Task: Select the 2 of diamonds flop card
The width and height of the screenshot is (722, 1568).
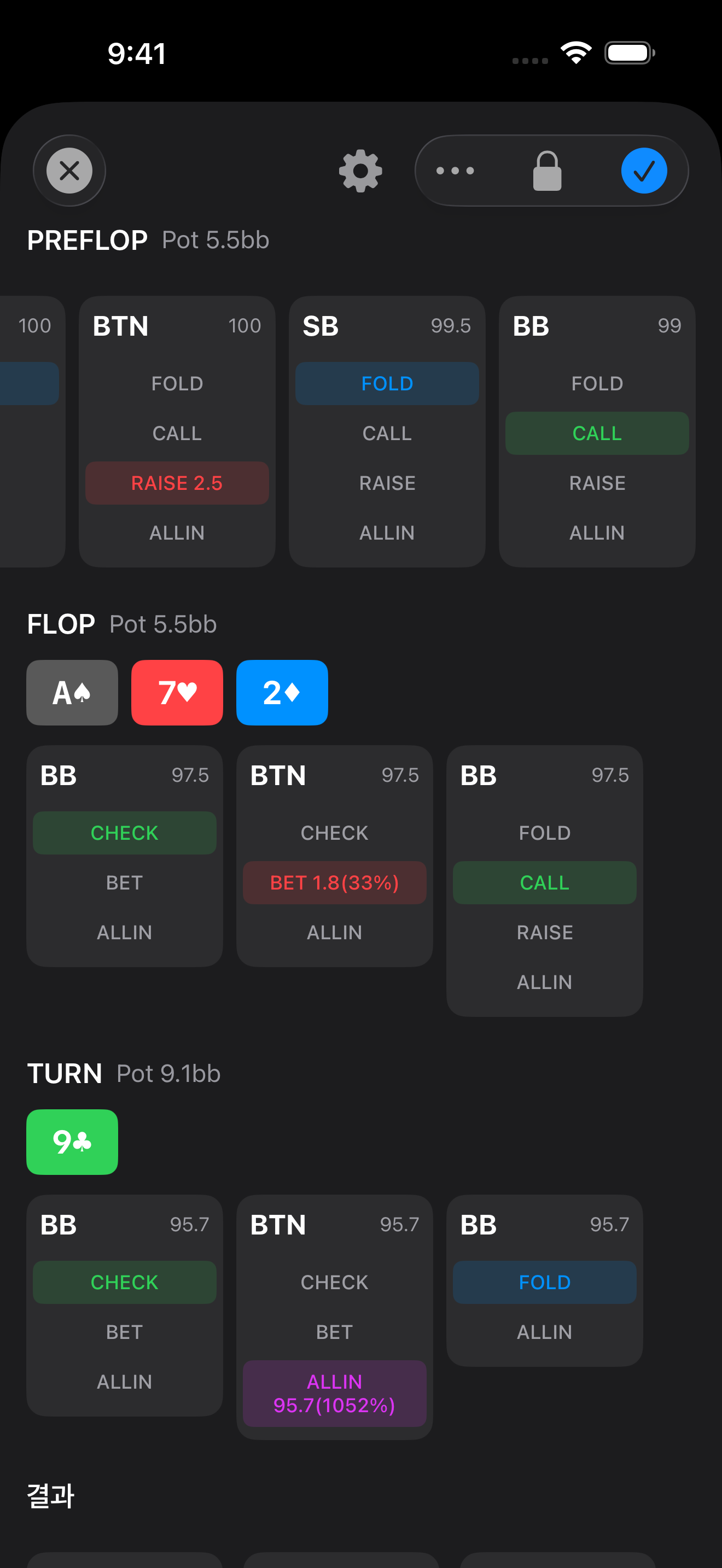Action: (282, 693)
